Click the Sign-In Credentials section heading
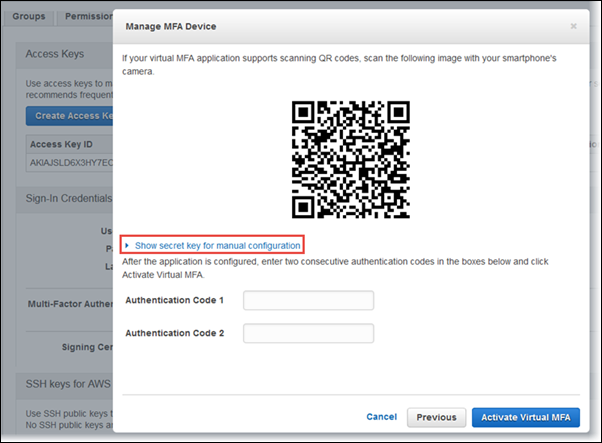The height and width of the screenshot is (443, 602). point(69,198)
